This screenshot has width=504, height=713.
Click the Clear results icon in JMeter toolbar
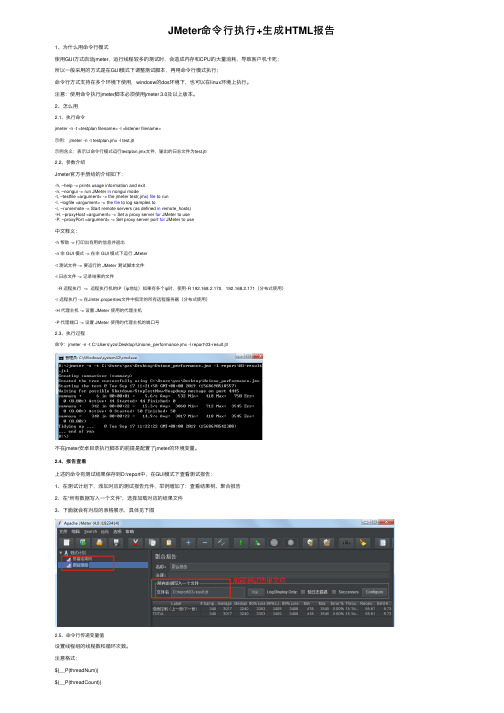310,542
